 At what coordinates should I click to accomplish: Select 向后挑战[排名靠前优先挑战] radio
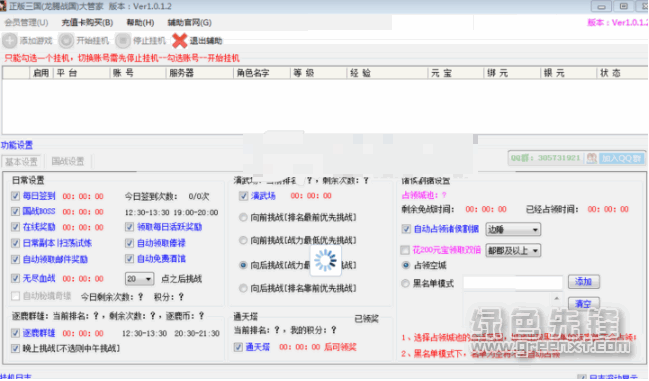point(243,288)
